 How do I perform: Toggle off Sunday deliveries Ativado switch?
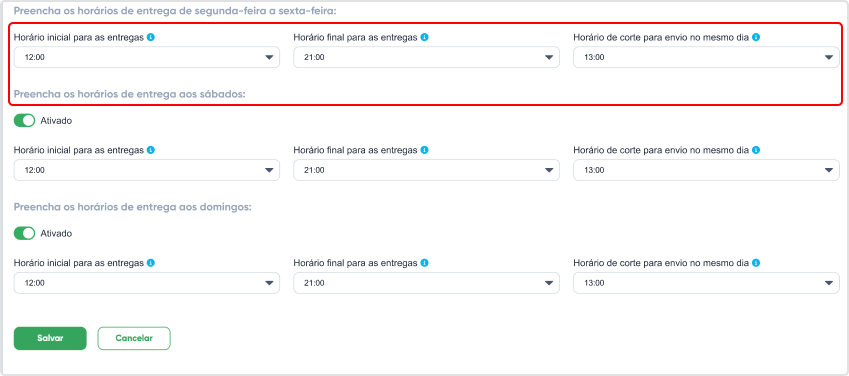pos(24,234)
